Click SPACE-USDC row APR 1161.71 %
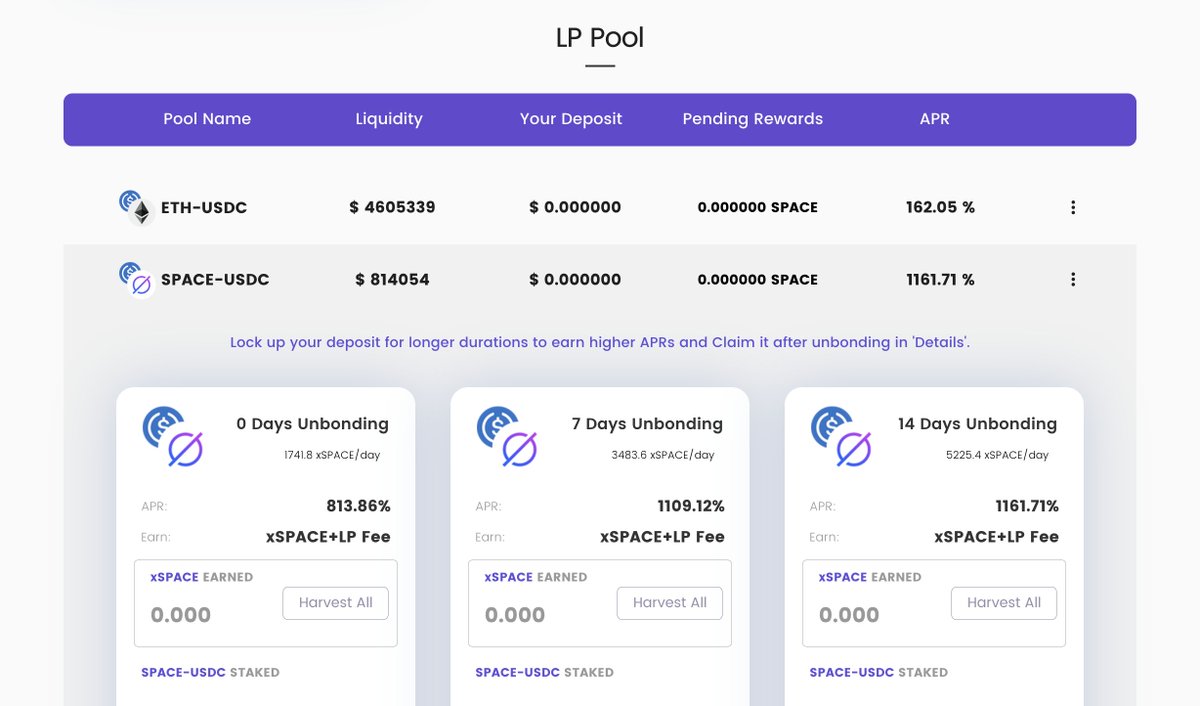The width and height of the screenshot is (1200, 706). [940, 280]
